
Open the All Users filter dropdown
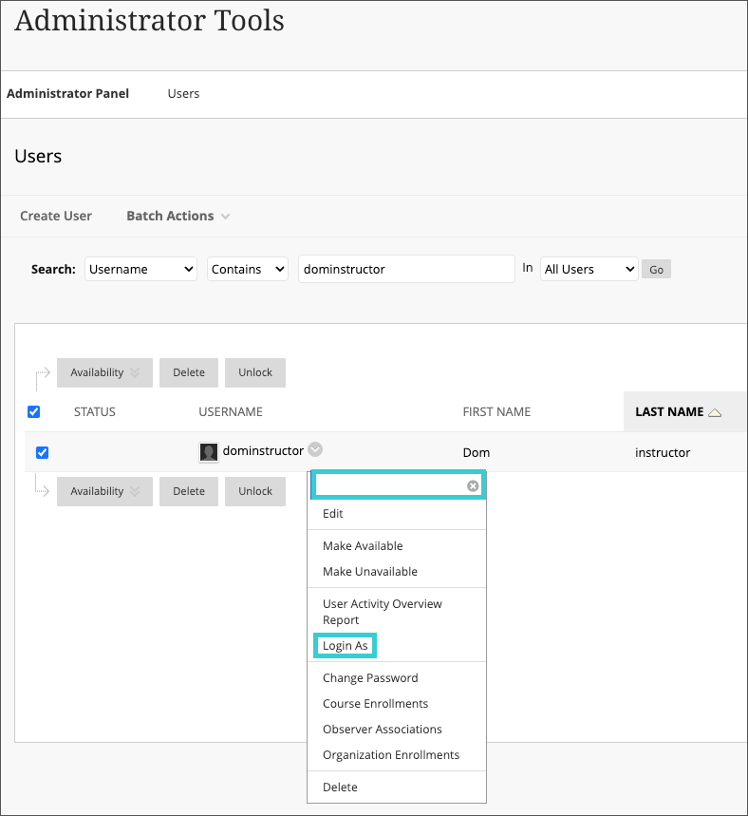point(588,269)
